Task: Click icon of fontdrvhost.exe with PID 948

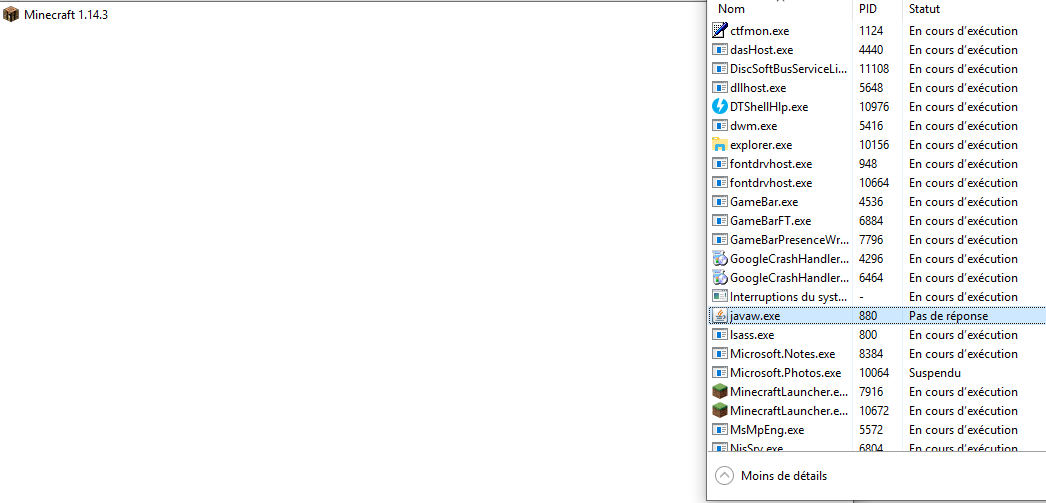Action: coord(719,163)
